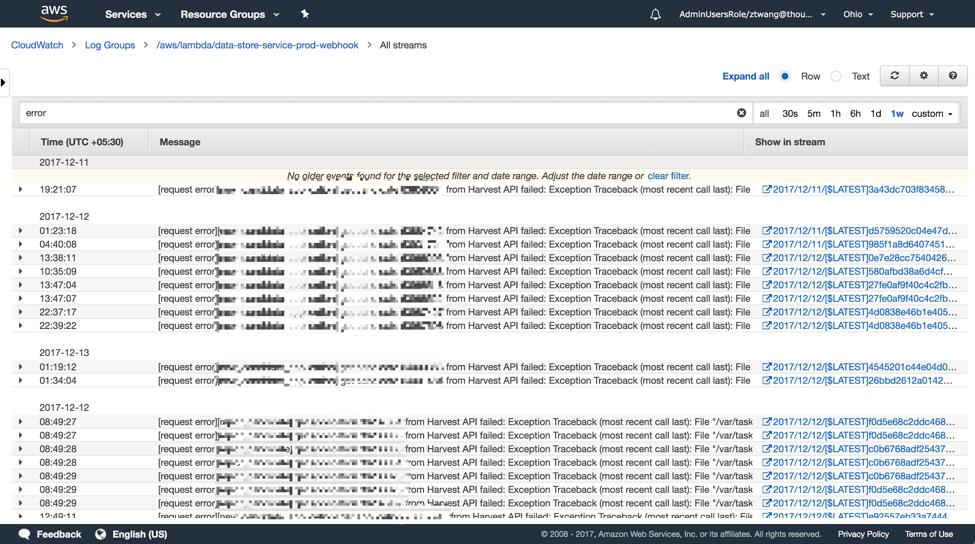Image resolution: width=975 pixels, height=544 pixels.
Task: Click the AWS logo home icon
Action: (54, 14)
